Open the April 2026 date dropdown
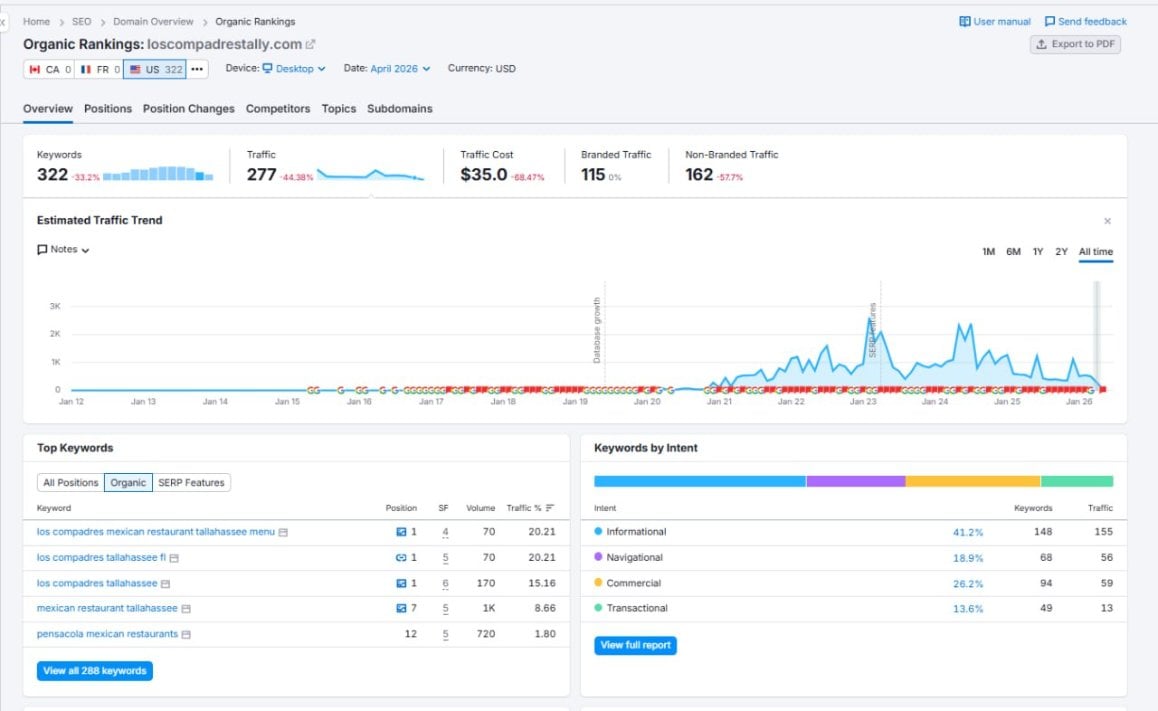The width and height of the screenshot is (1158, 711). tap(400, 69)
